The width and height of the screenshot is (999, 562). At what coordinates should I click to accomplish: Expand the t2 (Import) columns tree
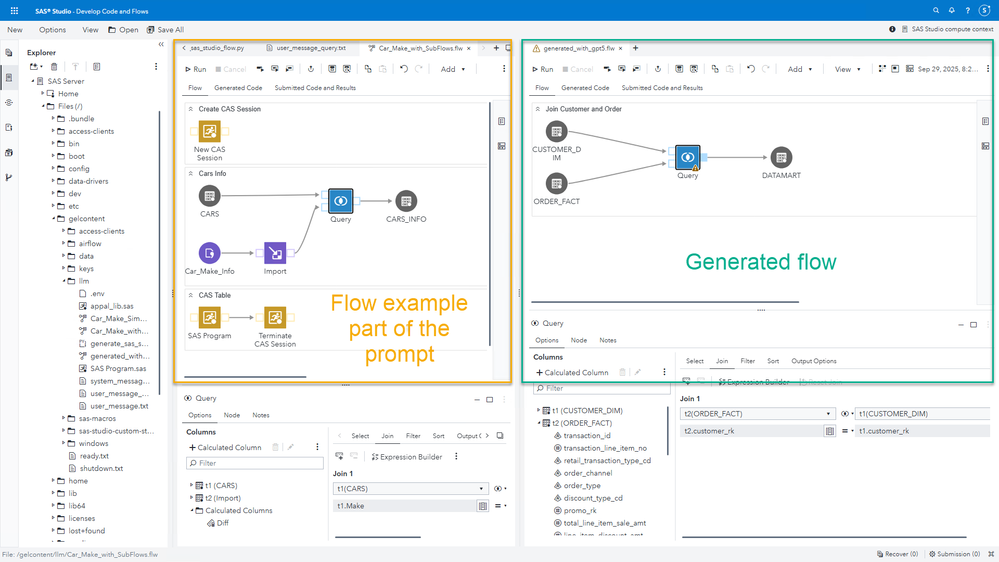tap(191, 498)
